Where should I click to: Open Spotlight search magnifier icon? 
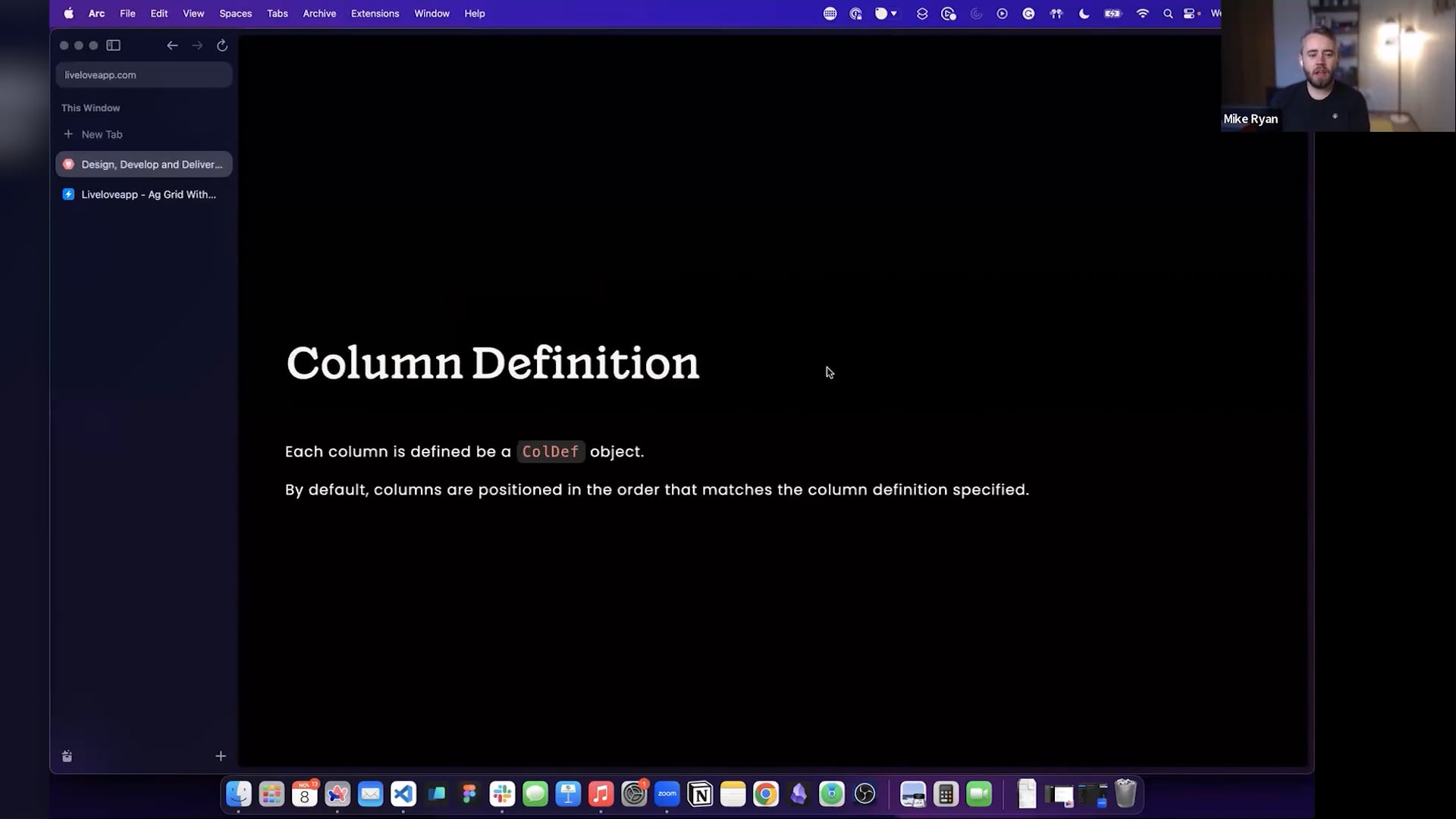pyautogui.click(x=1168, y=14)
